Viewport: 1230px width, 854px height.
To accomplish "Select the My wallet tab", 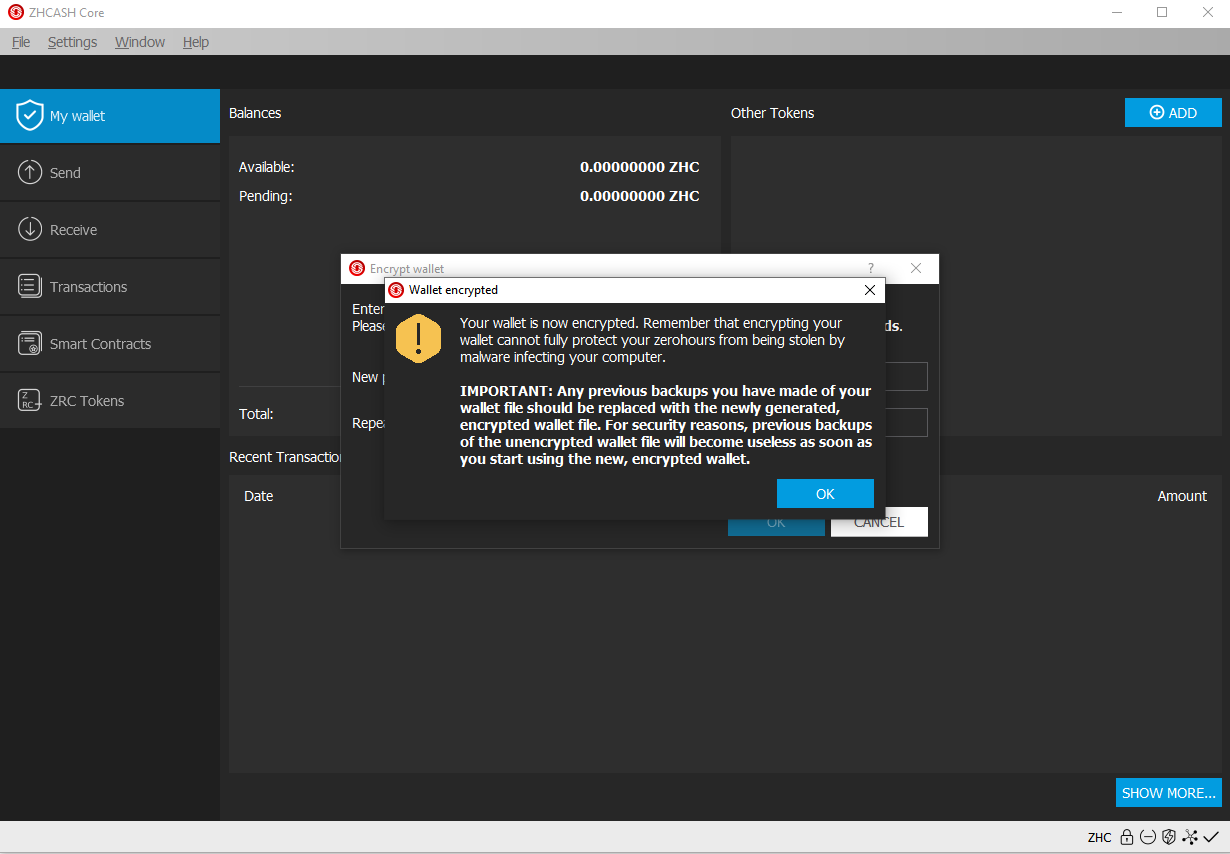I will [x=110, y=116].
